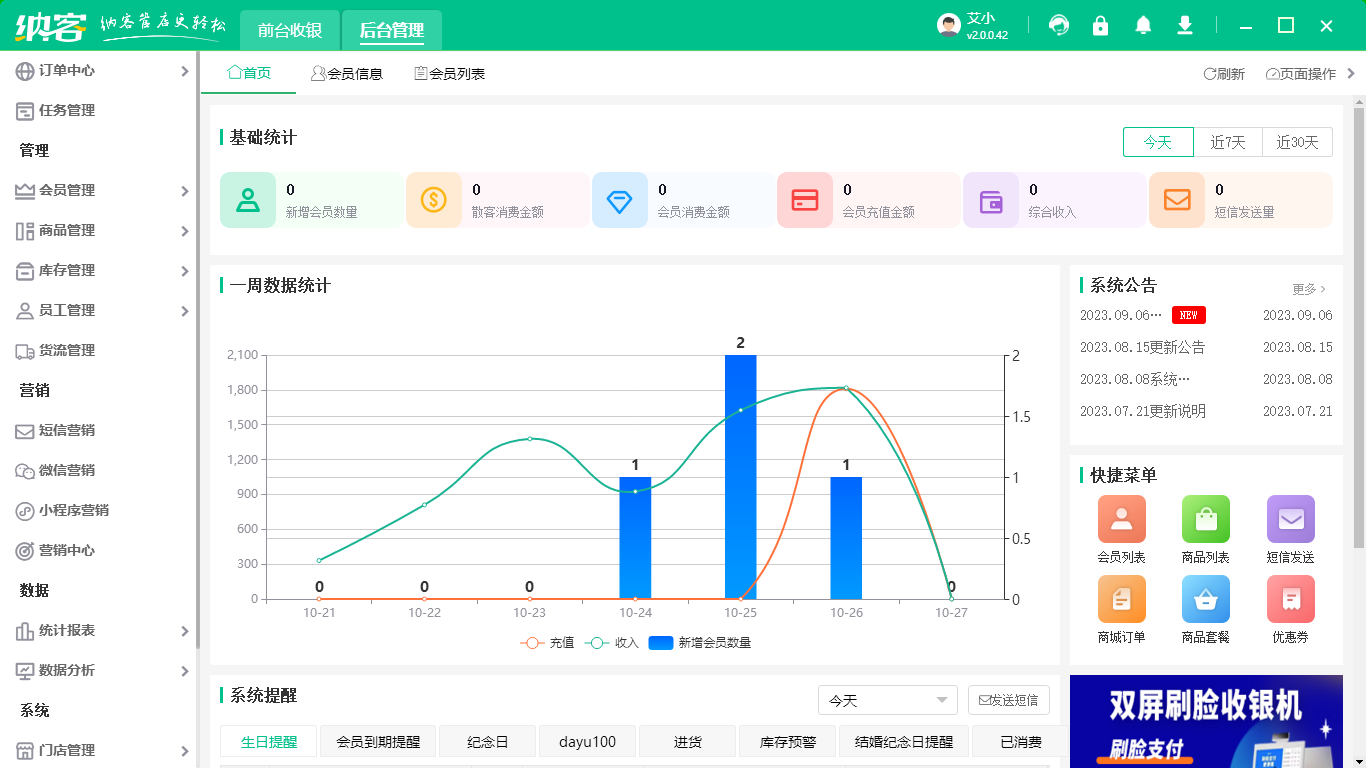Viewport: 1366px width, 768px height.
Task: Open the 2023.07.21更新说明 announcement
Action: click(1142, 411)
